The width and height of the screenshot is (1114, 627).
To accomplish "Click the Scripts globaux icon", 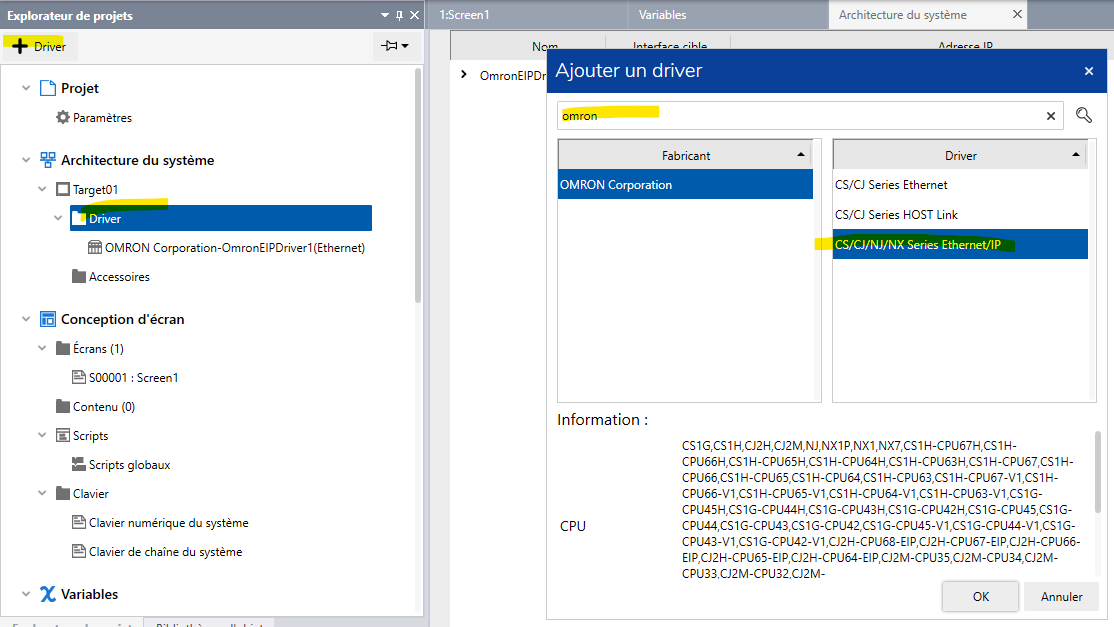I will (79, 464).
